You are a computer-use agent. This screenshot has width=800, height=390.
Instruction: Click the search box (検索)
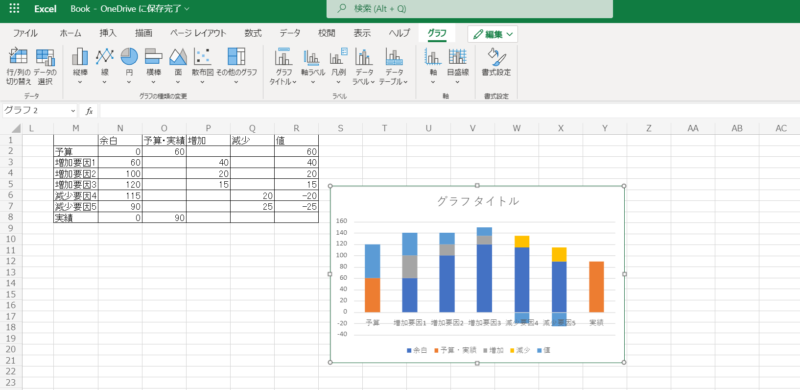coord(469,9)
